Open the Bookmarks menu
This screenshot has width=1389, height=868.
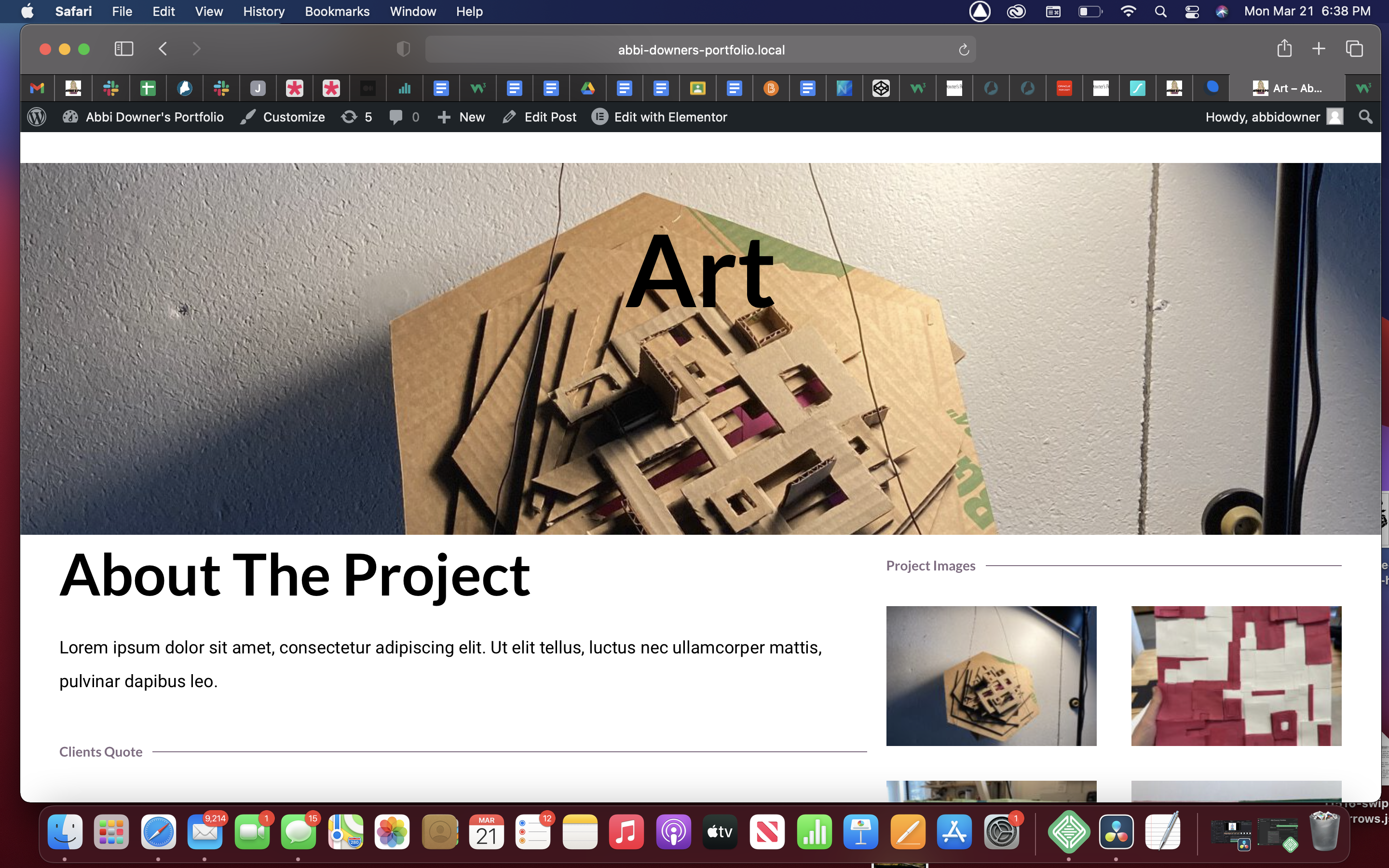(337, 12)
